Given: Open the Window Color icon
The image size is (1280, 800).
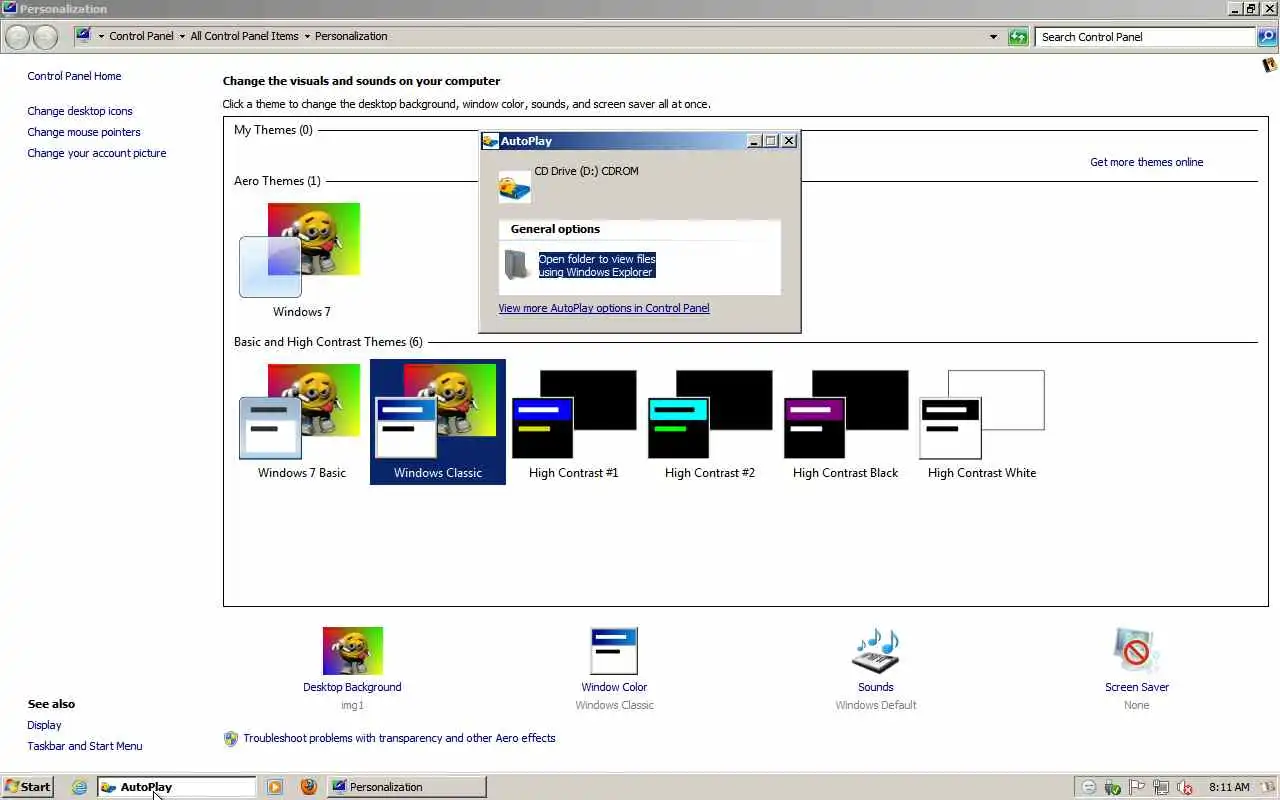Looking at the screenshot, I should tap(614, 651).
